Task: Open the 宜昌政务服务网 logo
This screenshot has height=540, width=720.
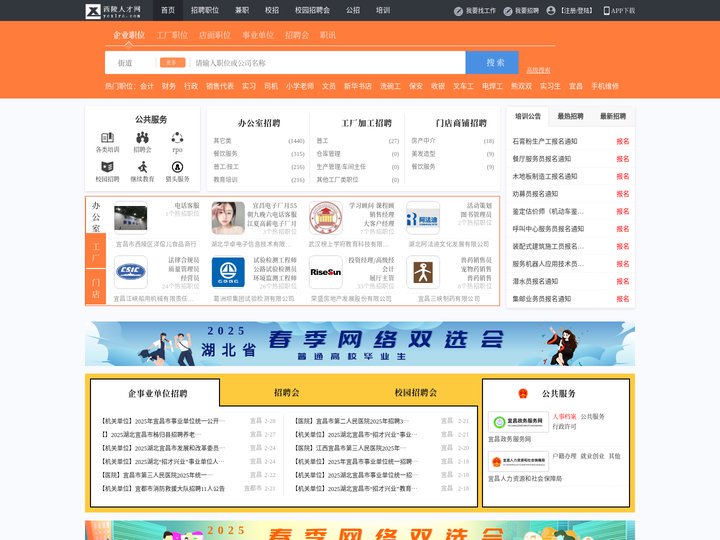Action: 518,422
